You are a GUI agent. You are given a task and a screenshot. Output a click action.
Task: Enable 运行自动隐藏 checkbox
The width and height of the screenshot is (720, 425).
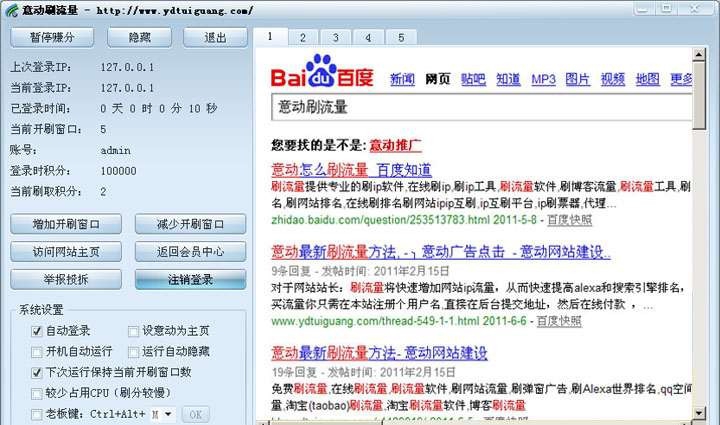click(133, 352)
